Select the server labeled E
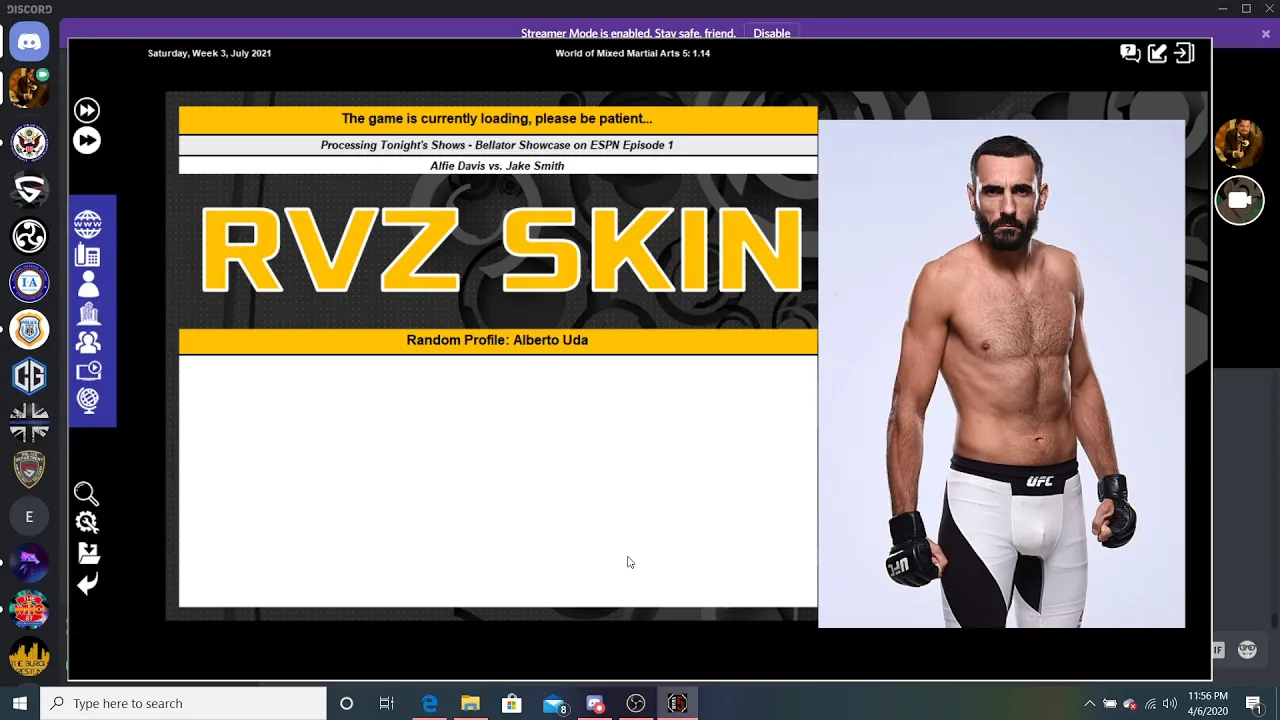The height and width of the screenshot is (720, 1280). [29, 517]
